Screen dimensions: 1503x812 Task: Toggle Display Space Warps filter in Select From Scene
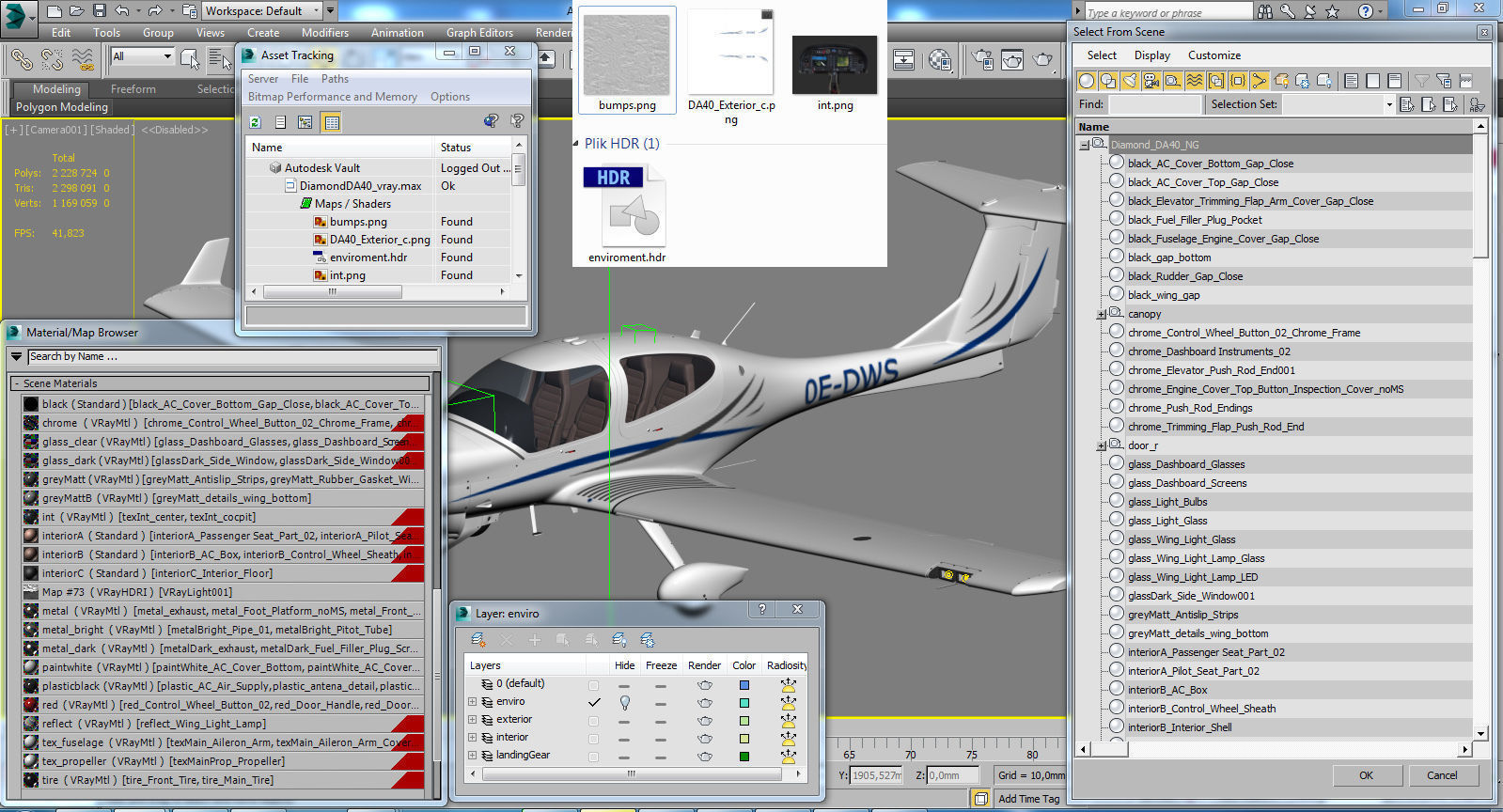[1195, 81]
